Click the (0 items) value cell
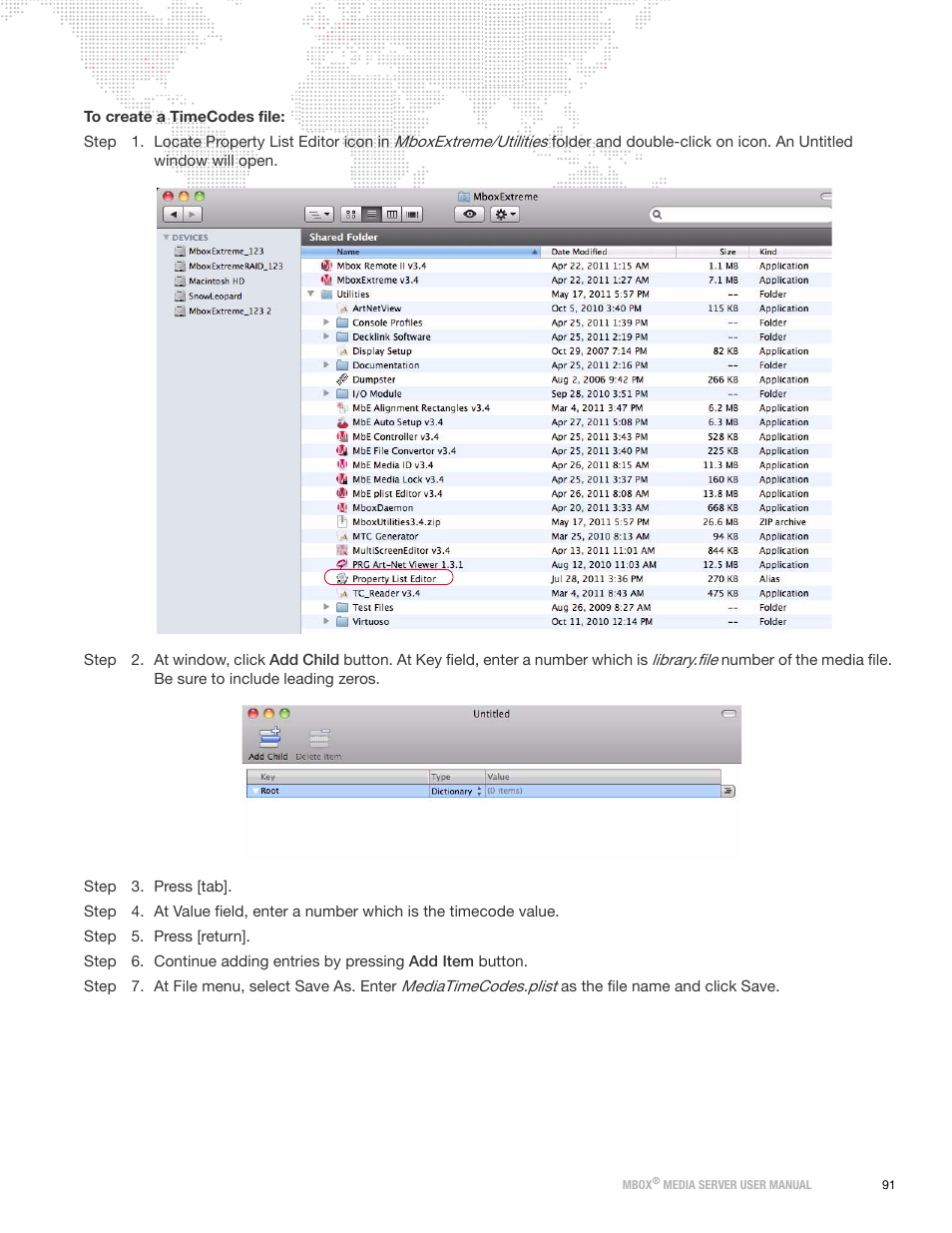952x1233 pixels. click(x=603, y=791)
